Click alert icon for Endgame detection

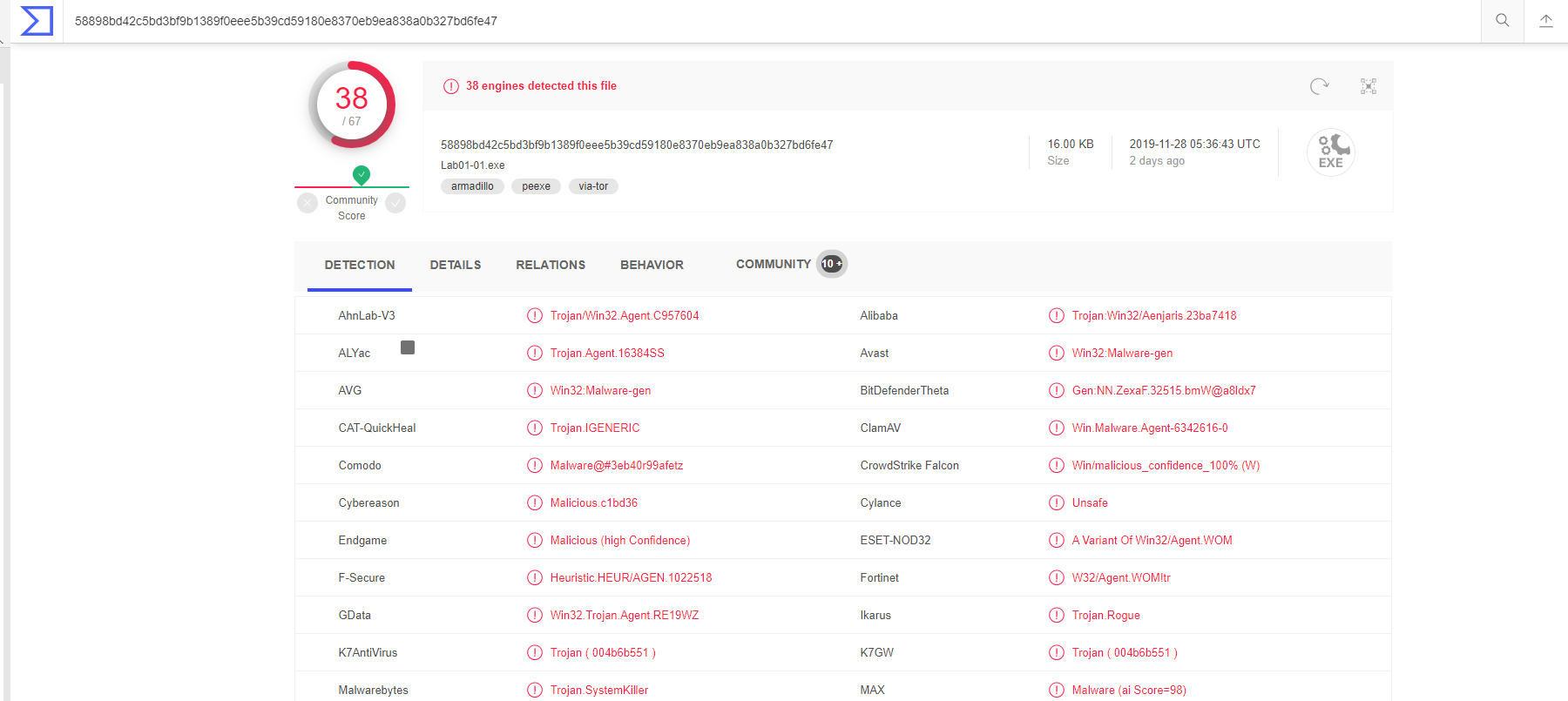click(535, 540)
